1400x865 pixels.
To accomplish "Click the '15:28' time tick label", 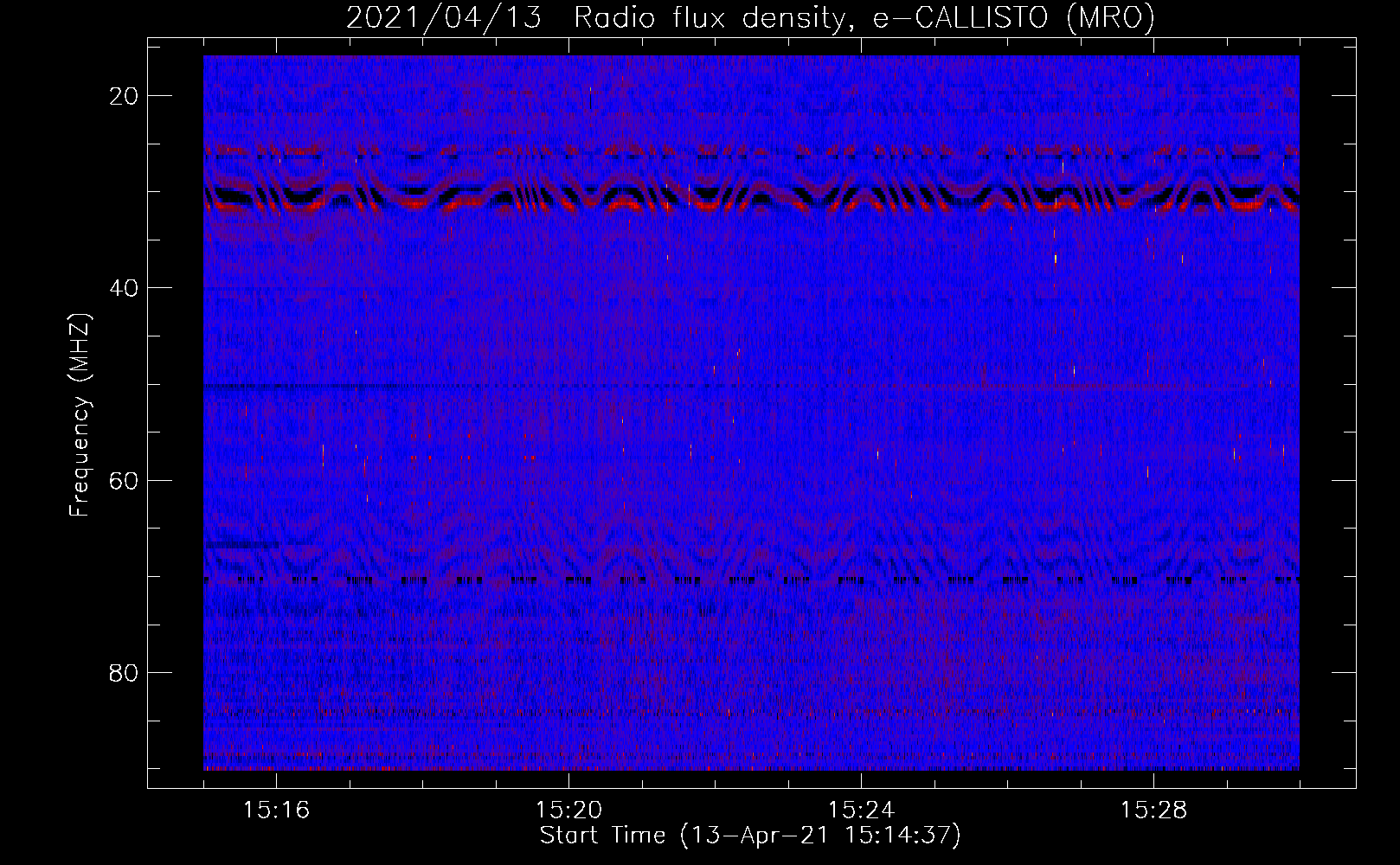I will (x=1153, y=810).
